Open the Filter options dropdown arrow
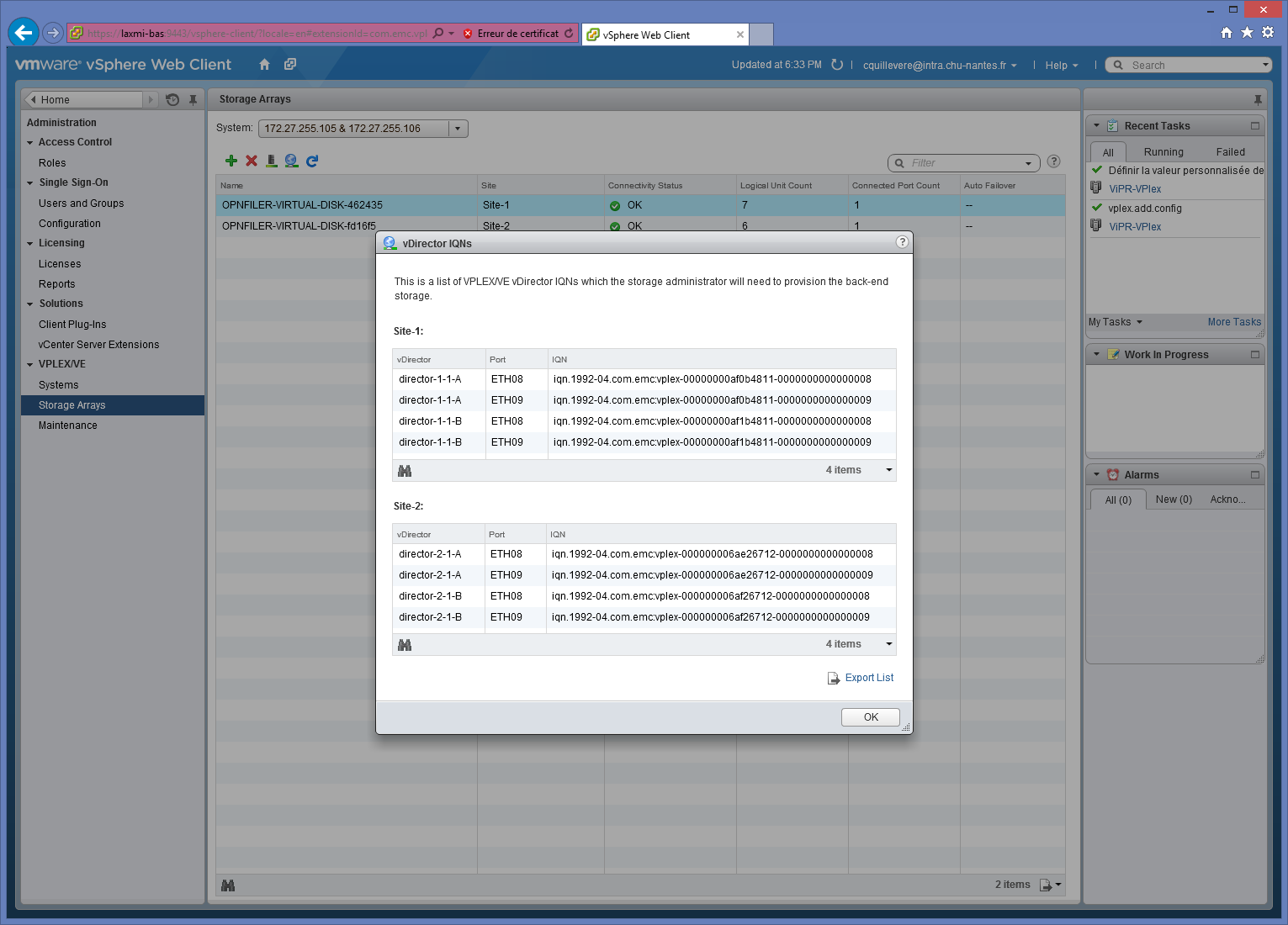This screenshot has height=925, width=1288. pyautogui.click(x=1028, y=163)
